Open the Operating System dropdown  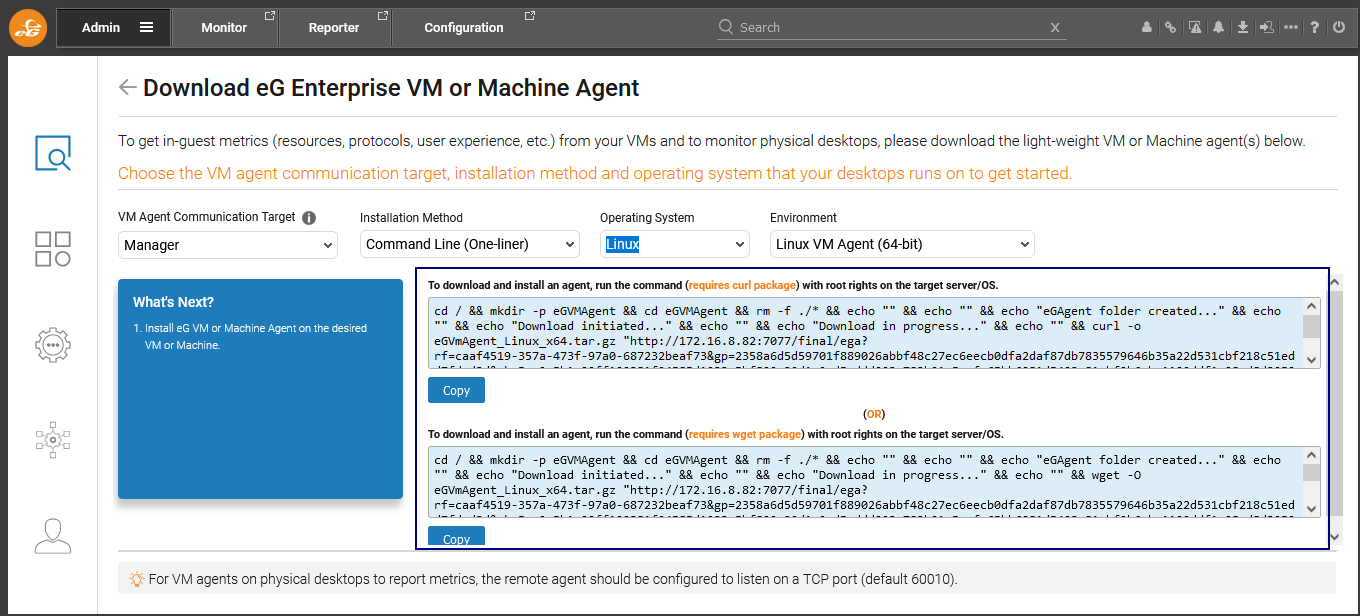[675, 244]
